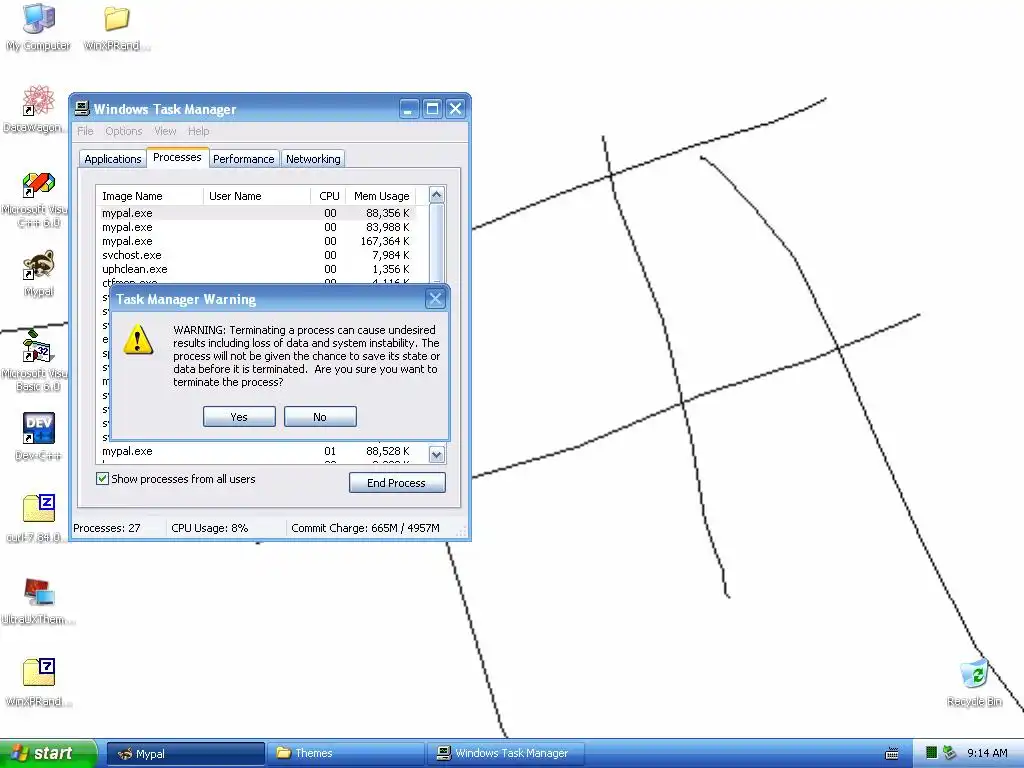Click the Commit Charge status entry
The image size is (1024, 768).
click(x=366, y=528)
